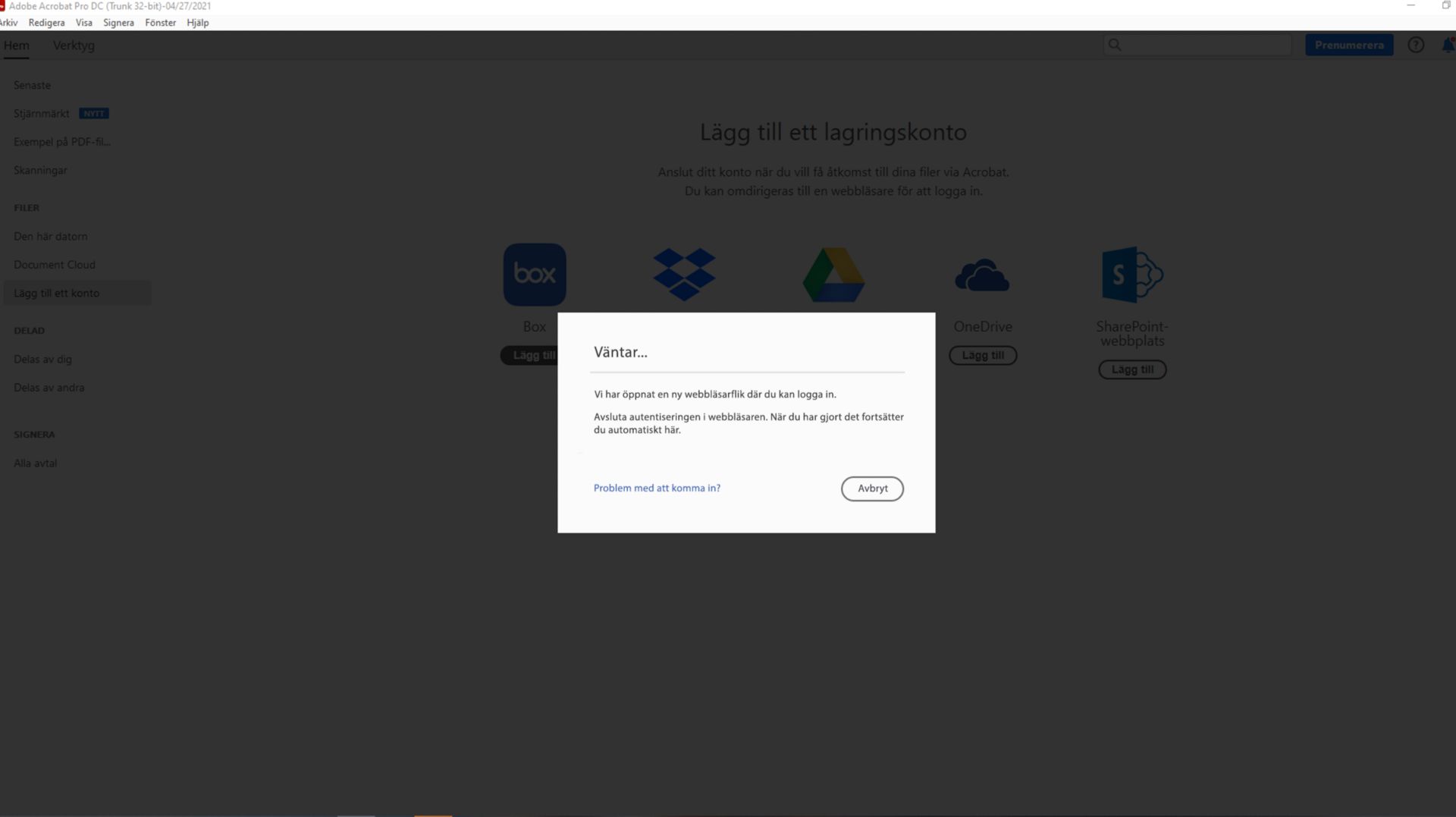The height and width of the screenshot is (817, 1456).
Task: Switch to the Verktyg tab
Action: click(x=74, y=46)
